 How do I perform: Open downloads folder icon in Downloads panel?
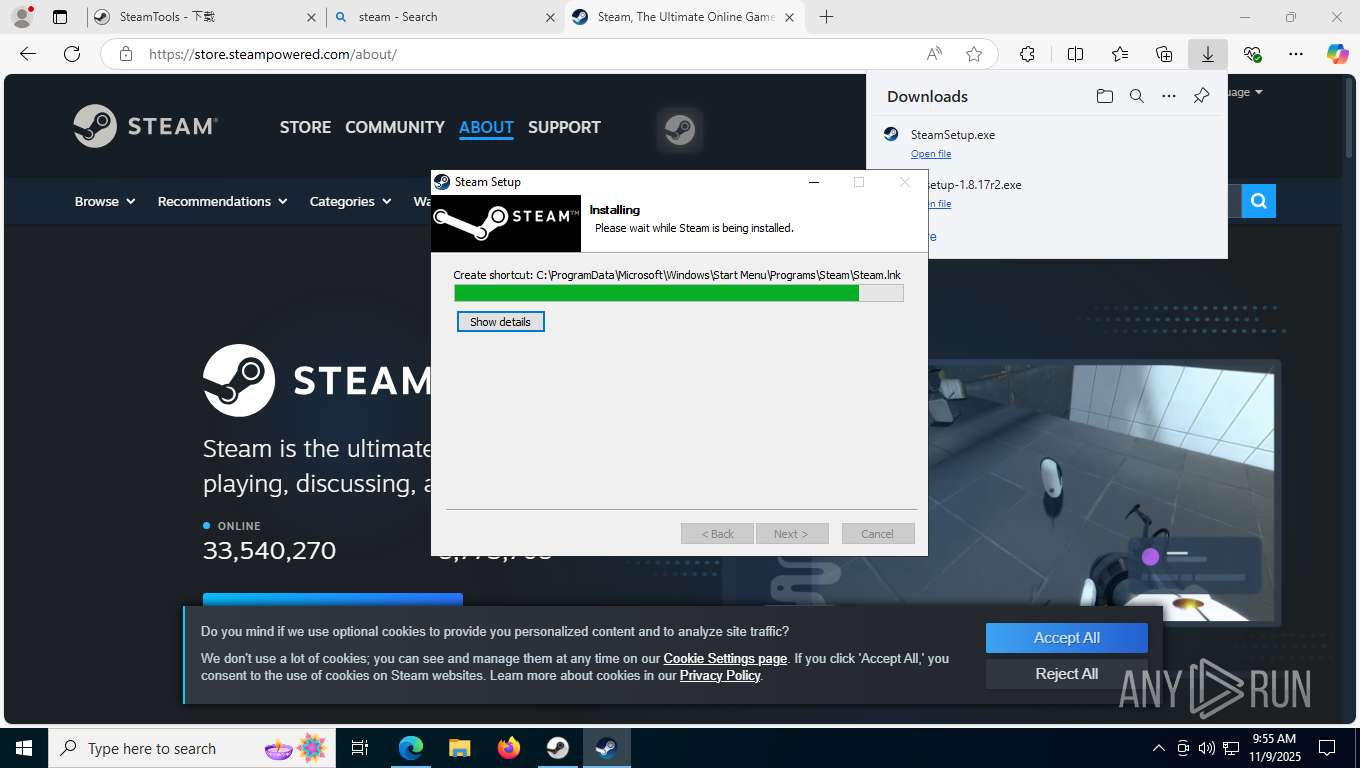(x=1104, y=96)
